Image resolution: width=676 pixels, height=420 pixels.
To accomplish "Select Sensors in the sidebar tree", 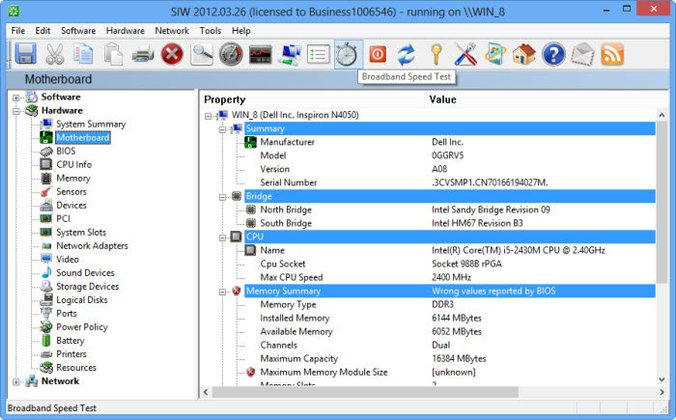I will [x=71, y=191].
